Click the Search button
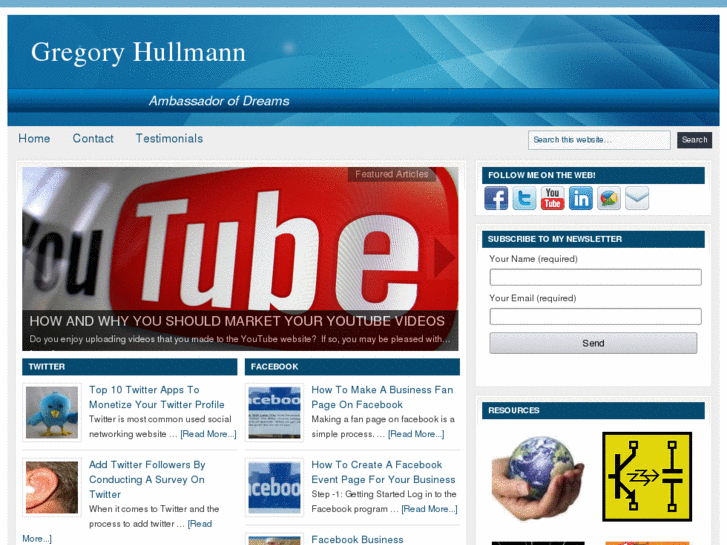 694,140
